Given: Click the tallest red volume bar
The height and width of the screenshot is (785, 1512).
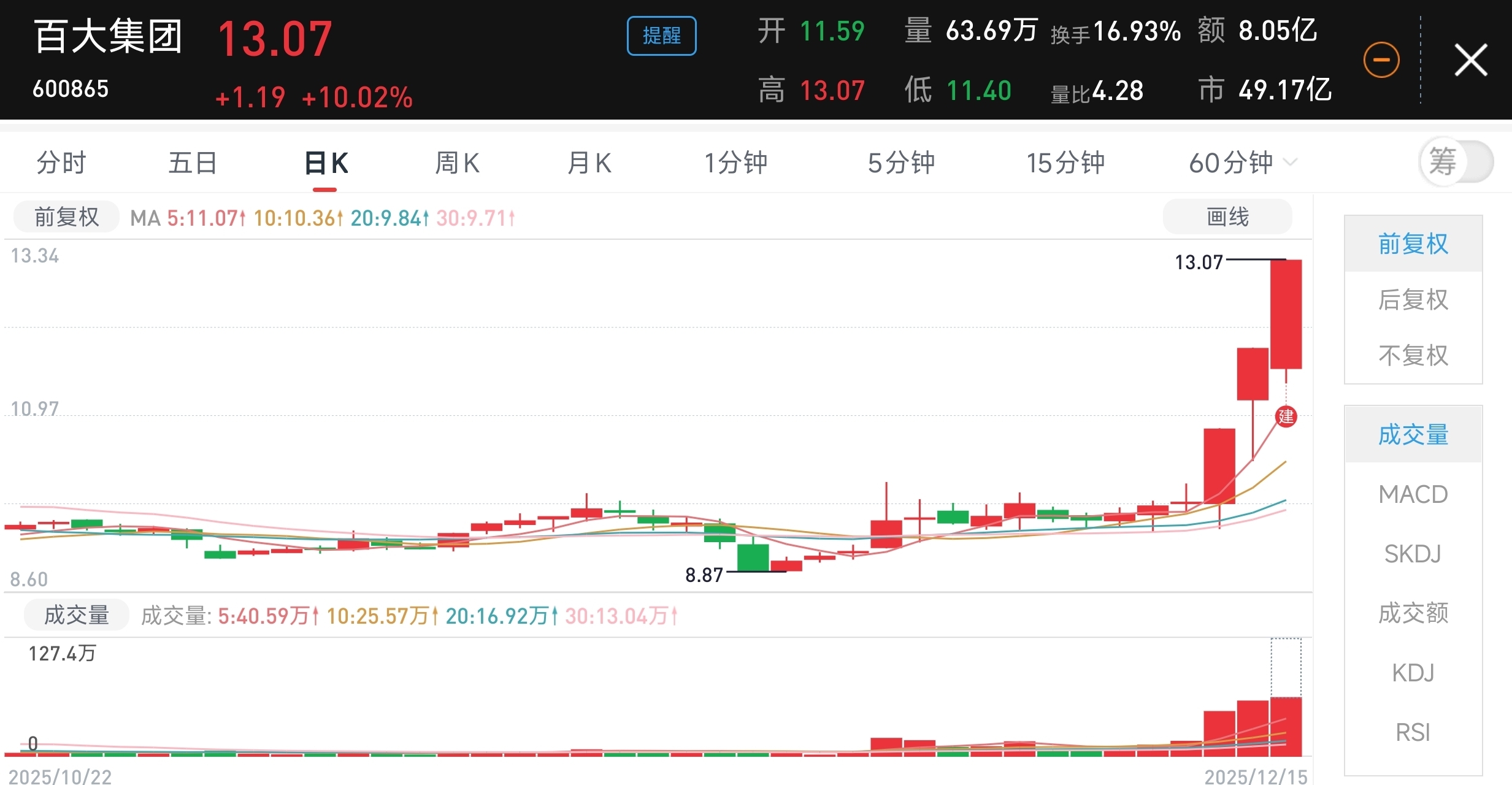Looking at the screenshot, I should (1286, 727).
